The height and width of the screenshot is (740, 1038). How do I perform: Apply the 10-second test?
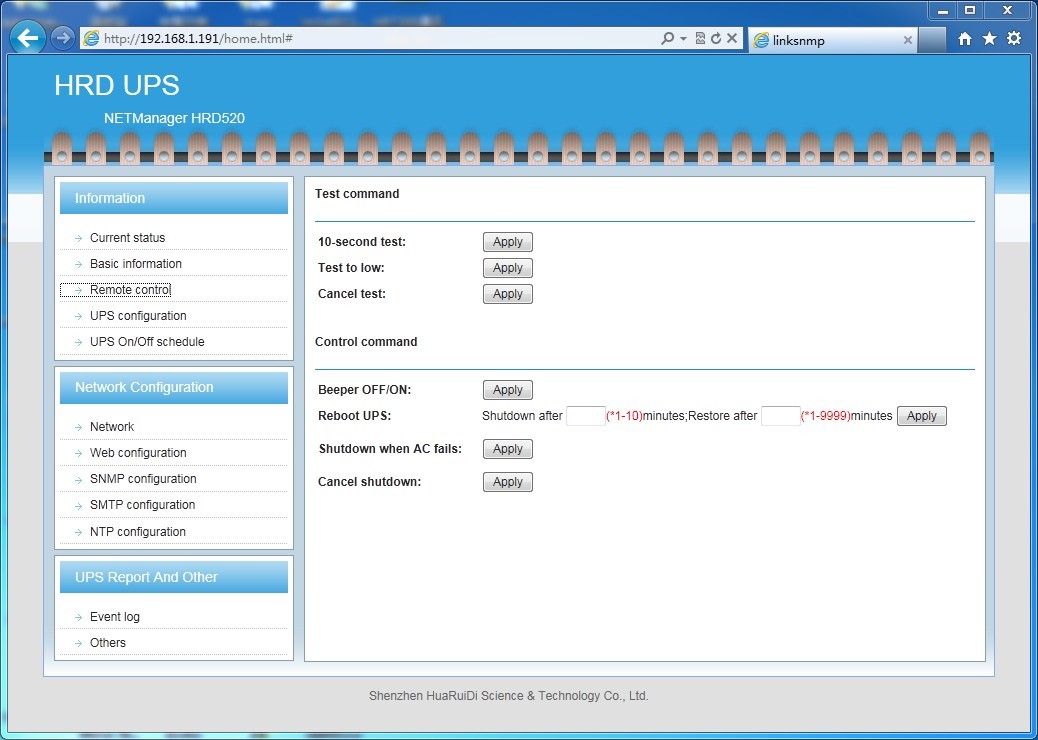tap(508, 242)
